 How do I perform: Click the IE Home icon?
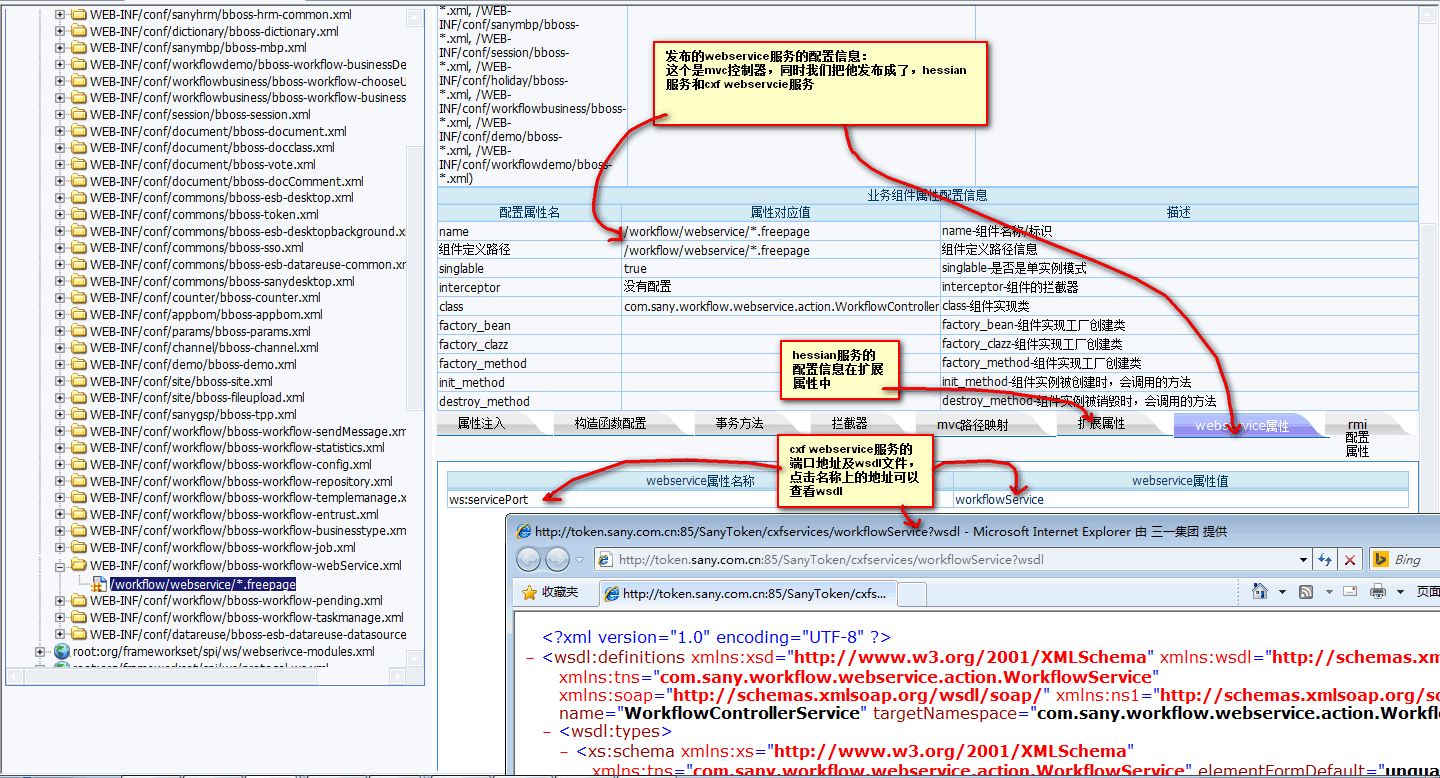(1260, 591)
